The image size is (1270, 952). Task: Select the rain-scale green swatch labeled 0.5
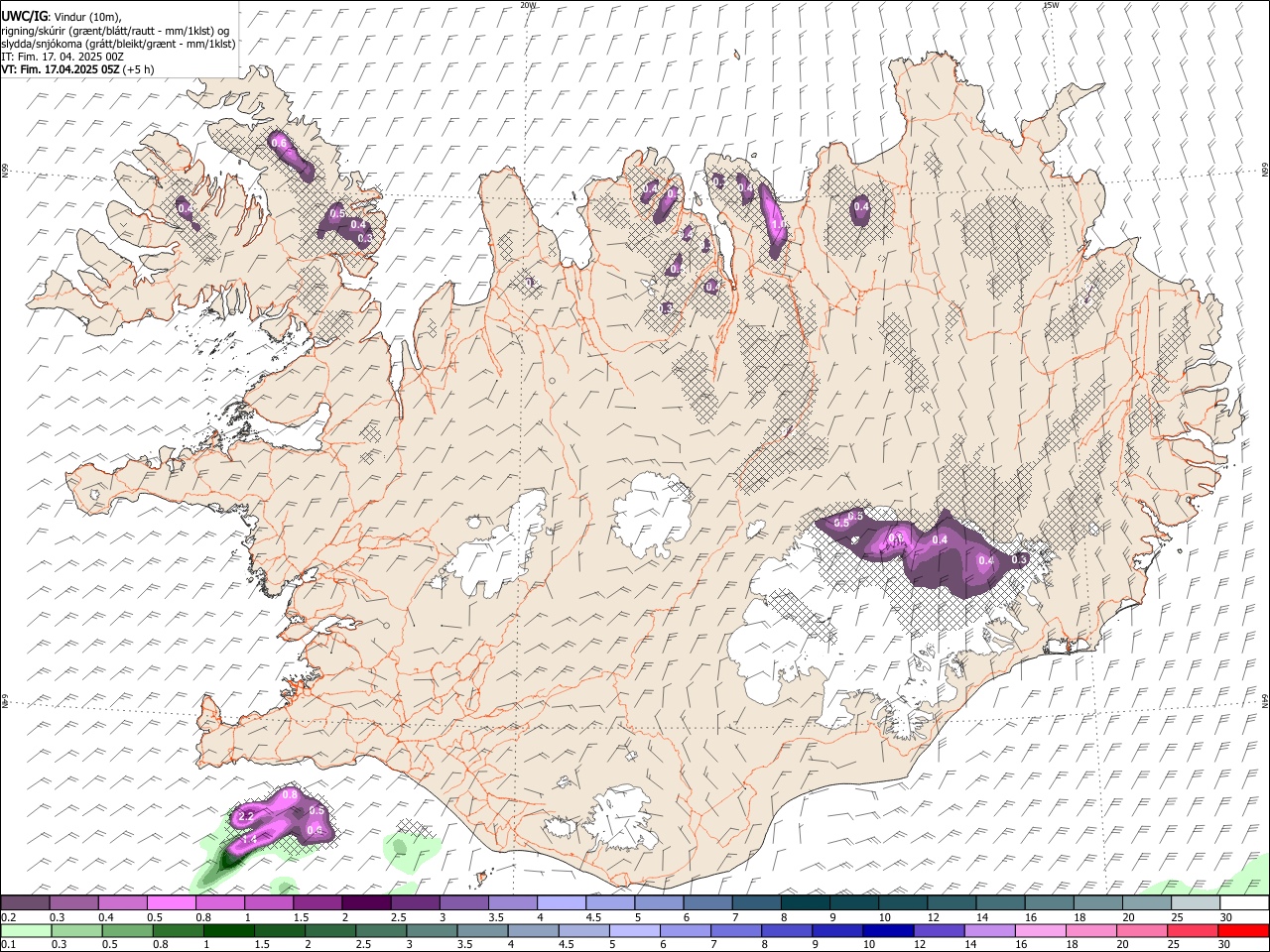coord(128,931)
